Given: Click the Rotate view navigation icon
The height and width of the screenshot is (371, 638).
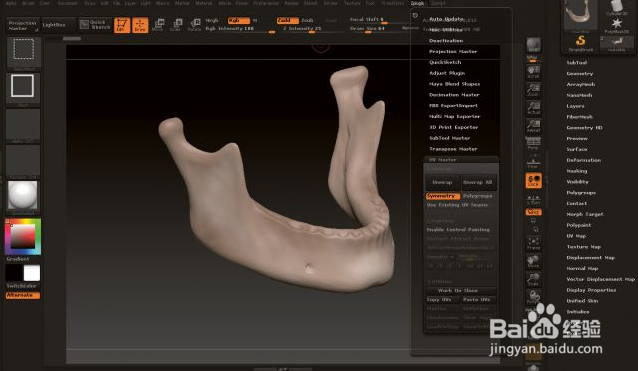Looking at the screenshot, I should (x=533, y=297).
